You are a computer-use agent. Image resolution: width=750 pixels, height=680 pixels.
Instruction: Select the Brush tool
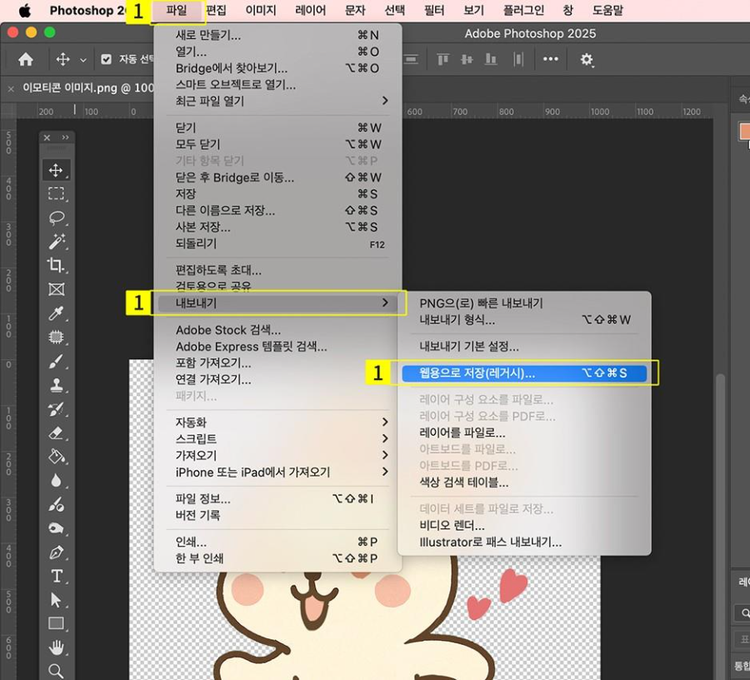pyautogui.click(x=56, y=361)
